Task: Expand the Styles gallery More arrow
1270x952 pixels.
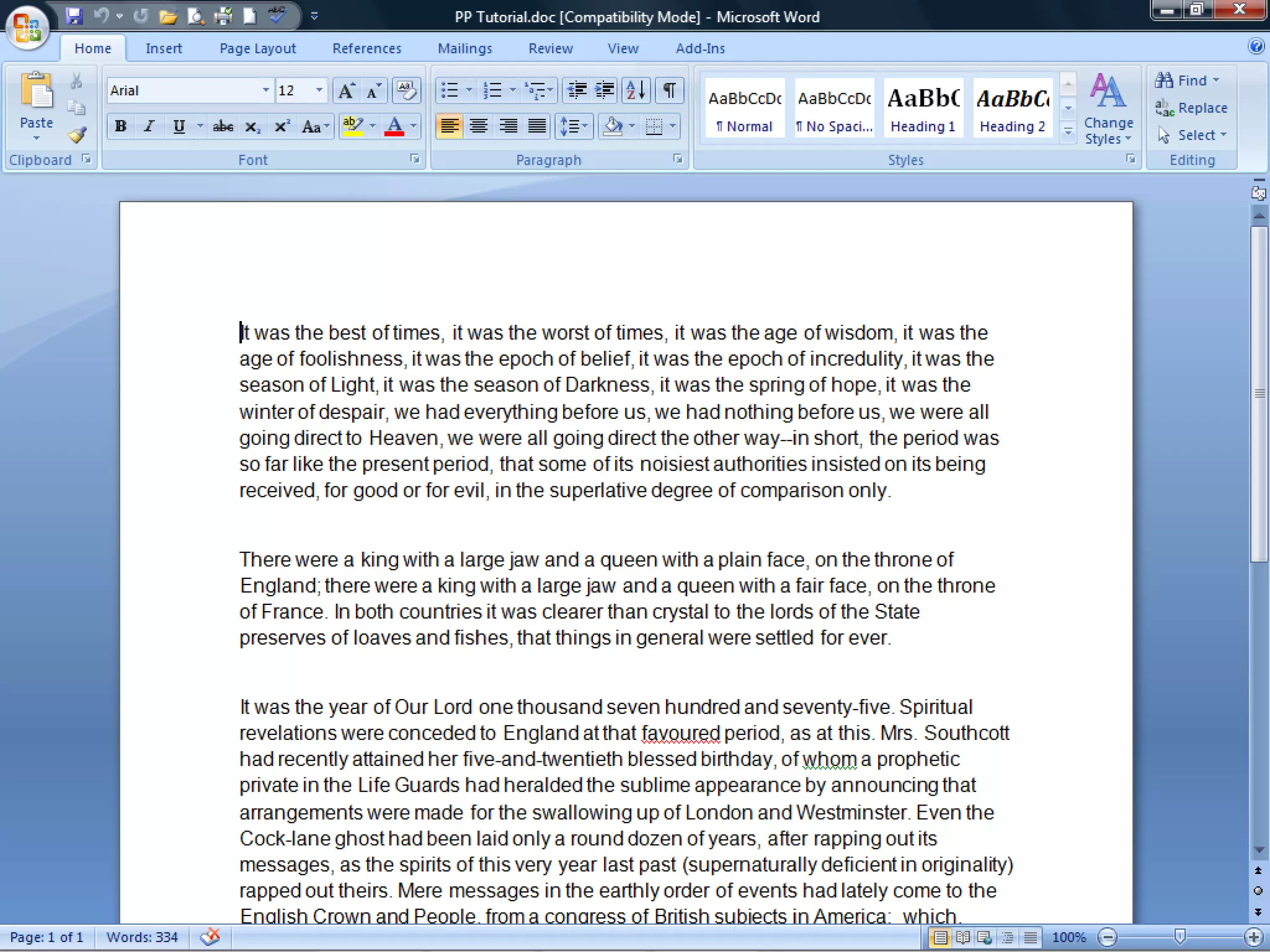Action: (1068, 132)
